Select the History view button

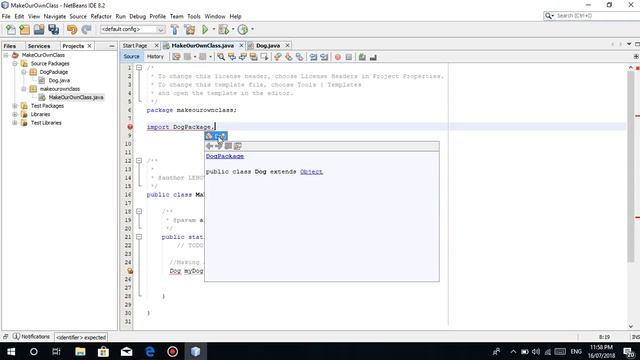click(x=155, y=57)
